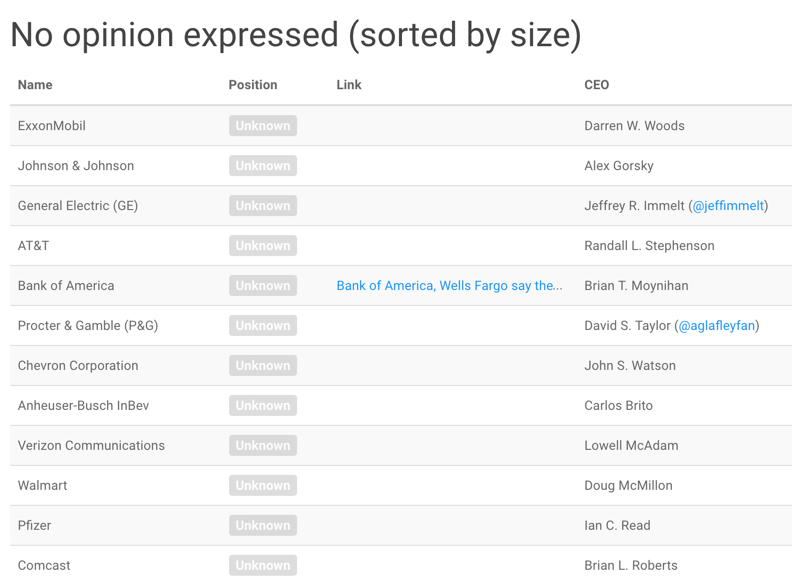Screen dimensions: 792x583
Task: Open the @aglafleyfan Twitter link
Action: 717,326
